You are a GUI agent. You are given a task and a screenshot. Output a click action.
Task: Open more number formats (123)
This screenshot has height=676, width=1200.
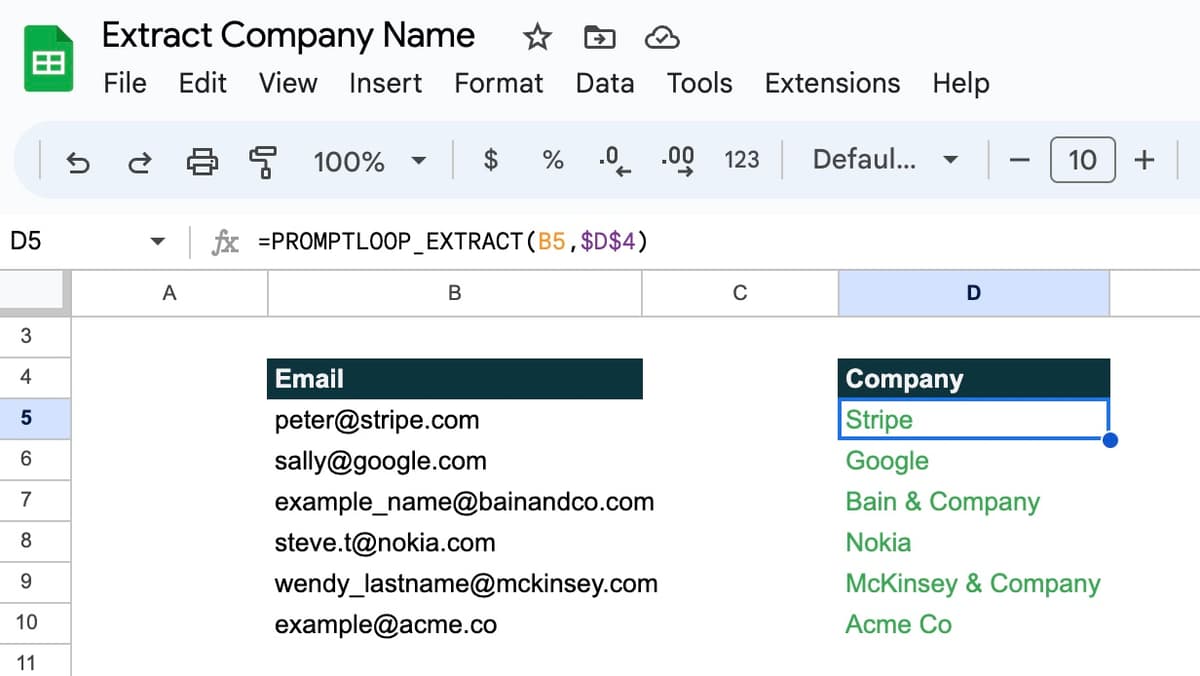[742, 160]
